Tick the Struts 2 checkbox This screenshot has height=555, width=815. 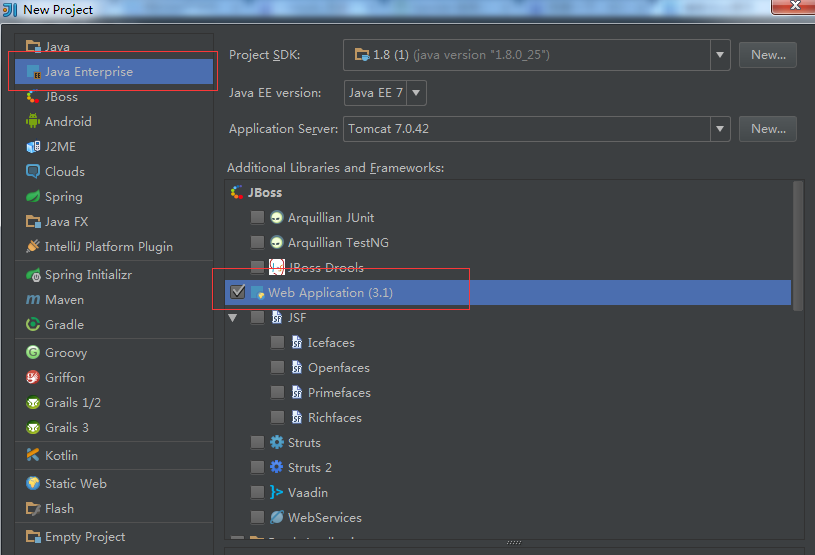257,467
